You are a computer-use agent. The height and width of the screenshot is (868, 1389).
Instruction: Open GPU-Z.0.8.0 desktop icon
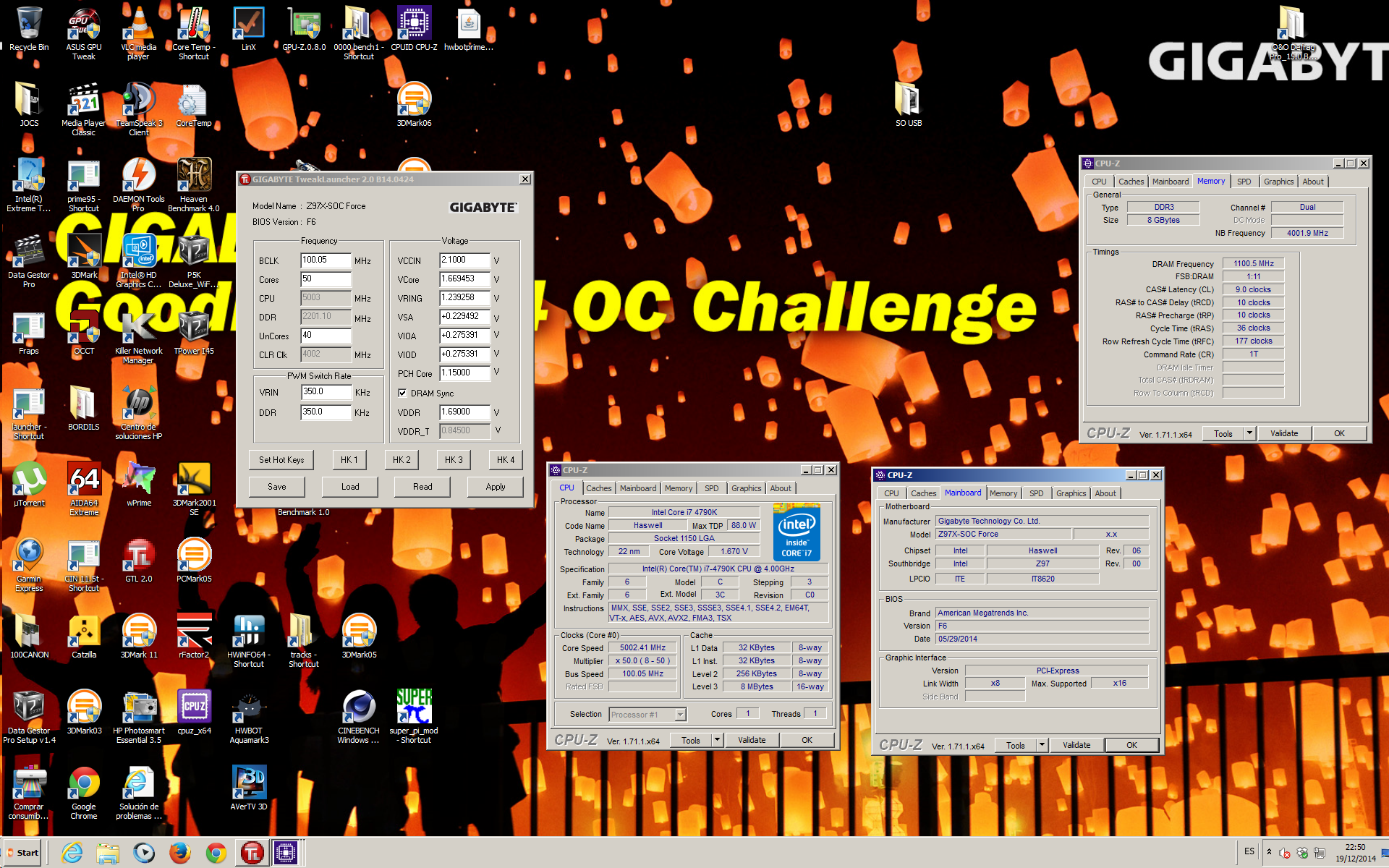304,29
